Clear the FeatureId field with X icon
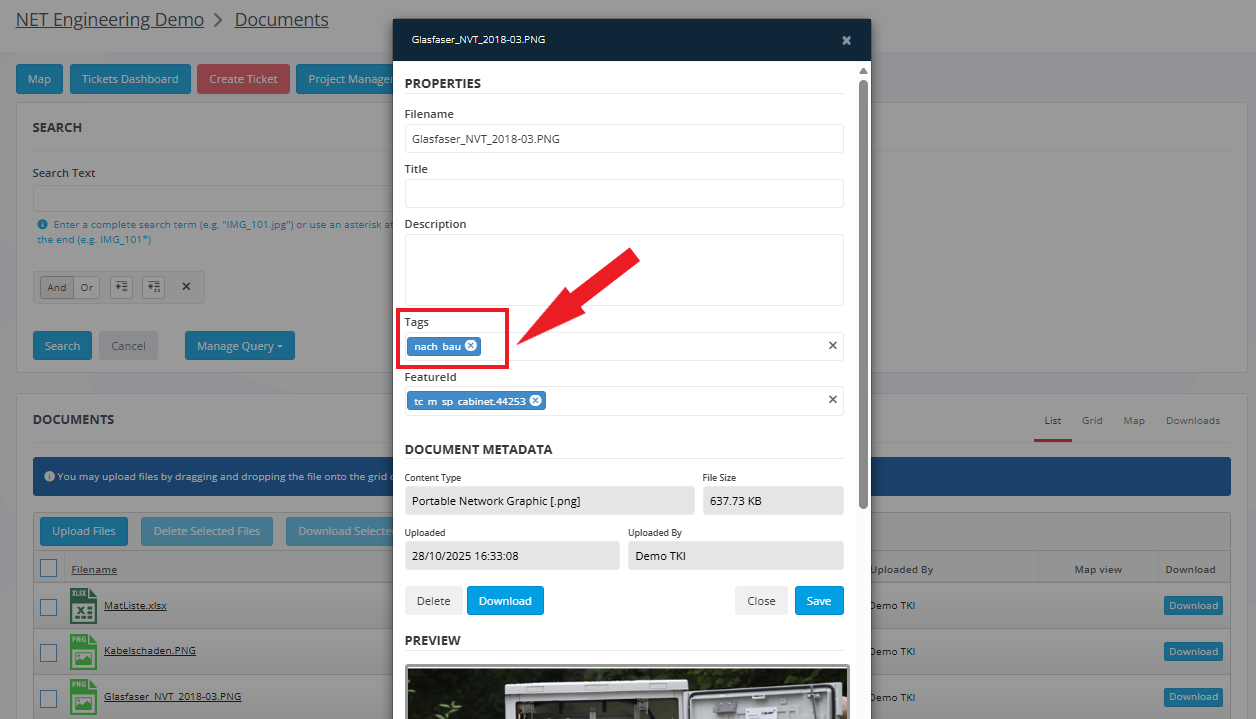The image size is (1256, 719). click(832, 400)
